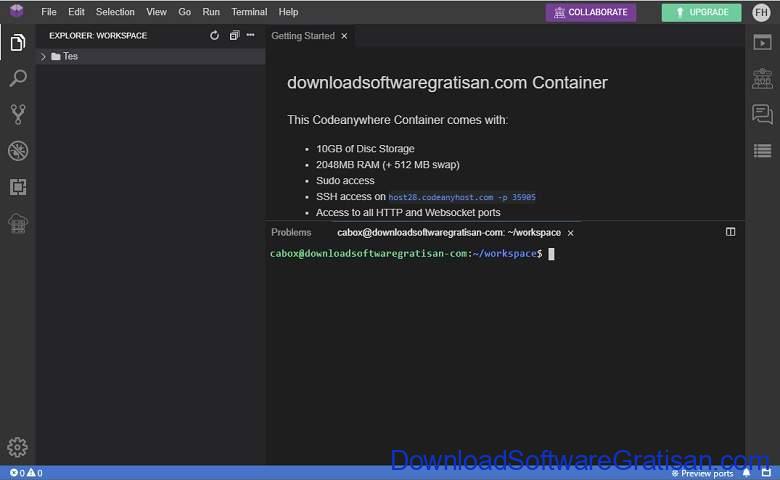
Task: Show errors count in status bar
Action: pyautogui.click(x=17, y=473)
